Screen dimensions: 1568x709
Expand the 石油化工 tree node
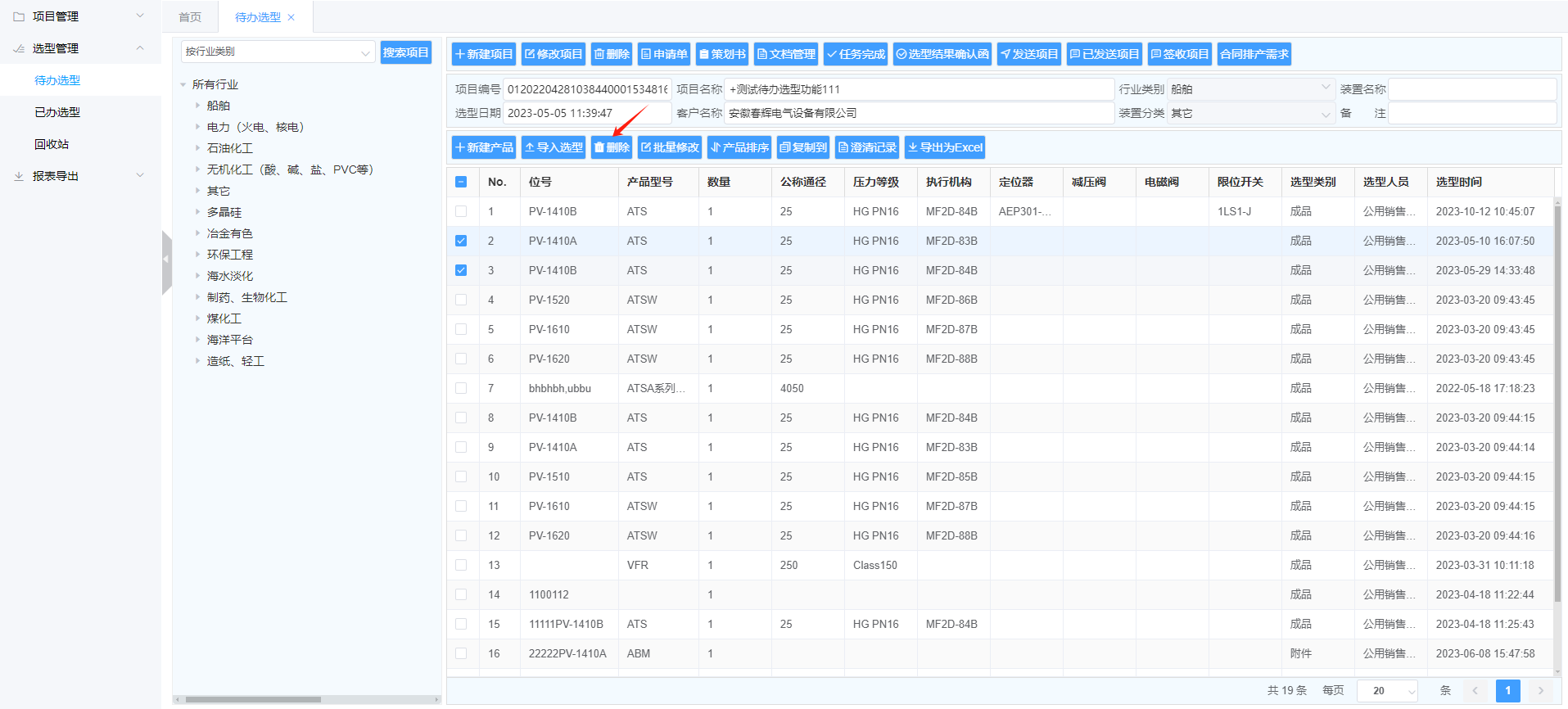(x=197, y=148)
